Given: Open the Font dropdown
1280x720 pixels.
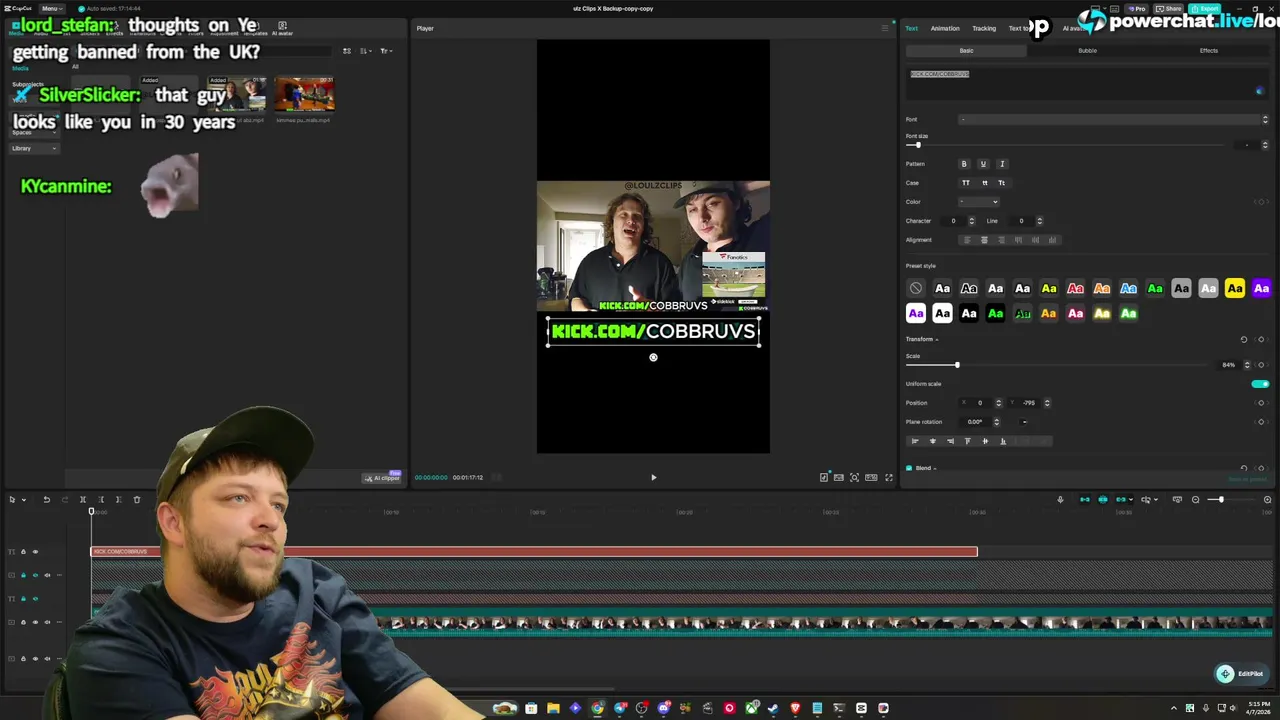Looking at the screenshot, I should click(1114, 119).
